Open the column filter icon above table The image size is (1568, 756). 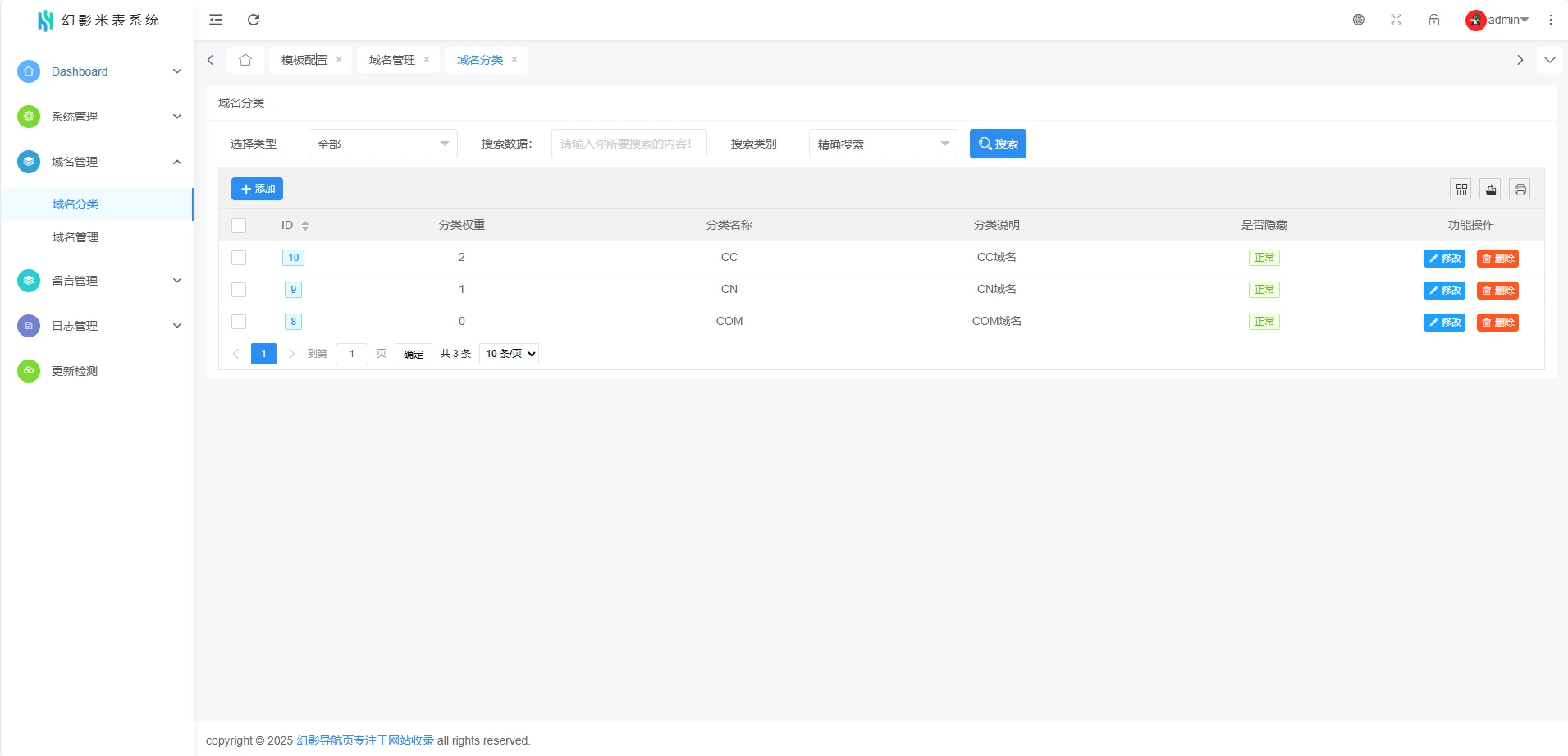[1461, 190]
